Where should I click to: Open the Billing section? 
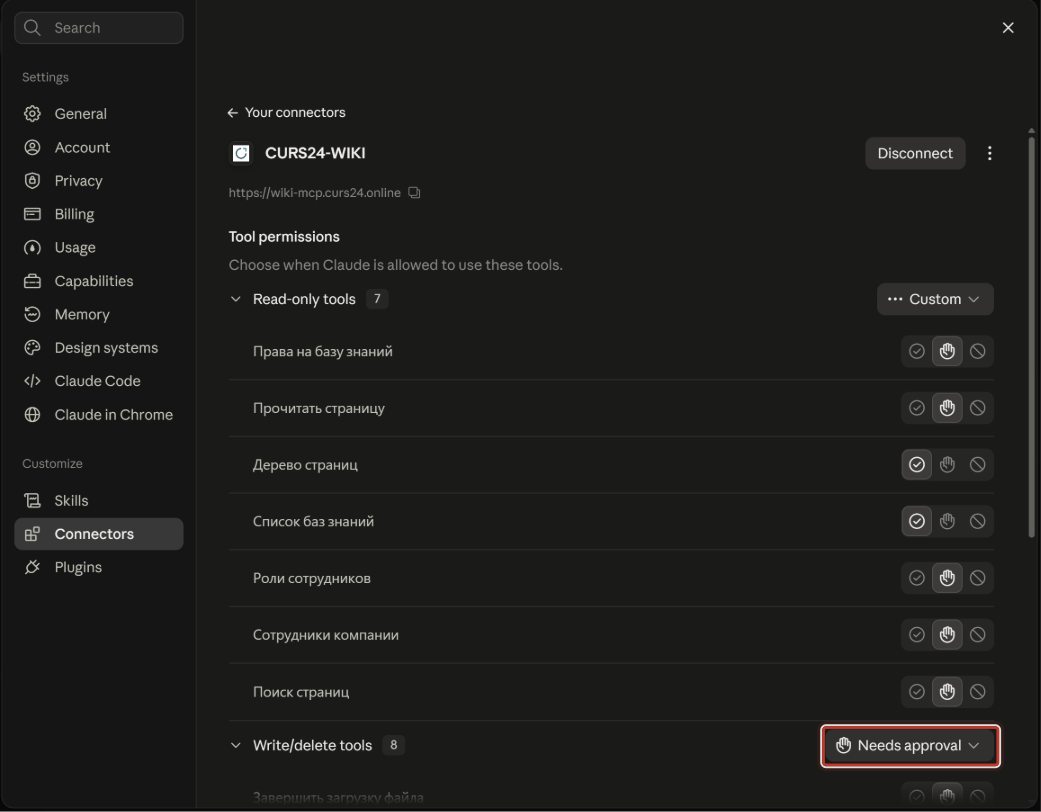[x=98, y=214]
